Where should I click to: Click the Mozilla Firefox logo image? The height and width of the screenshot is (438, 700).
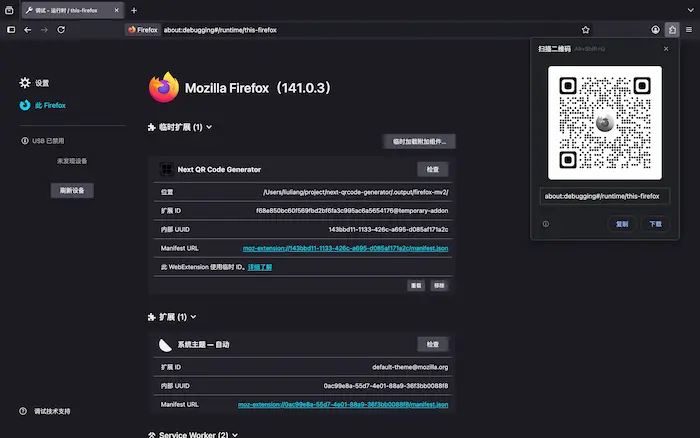point(164,87)
